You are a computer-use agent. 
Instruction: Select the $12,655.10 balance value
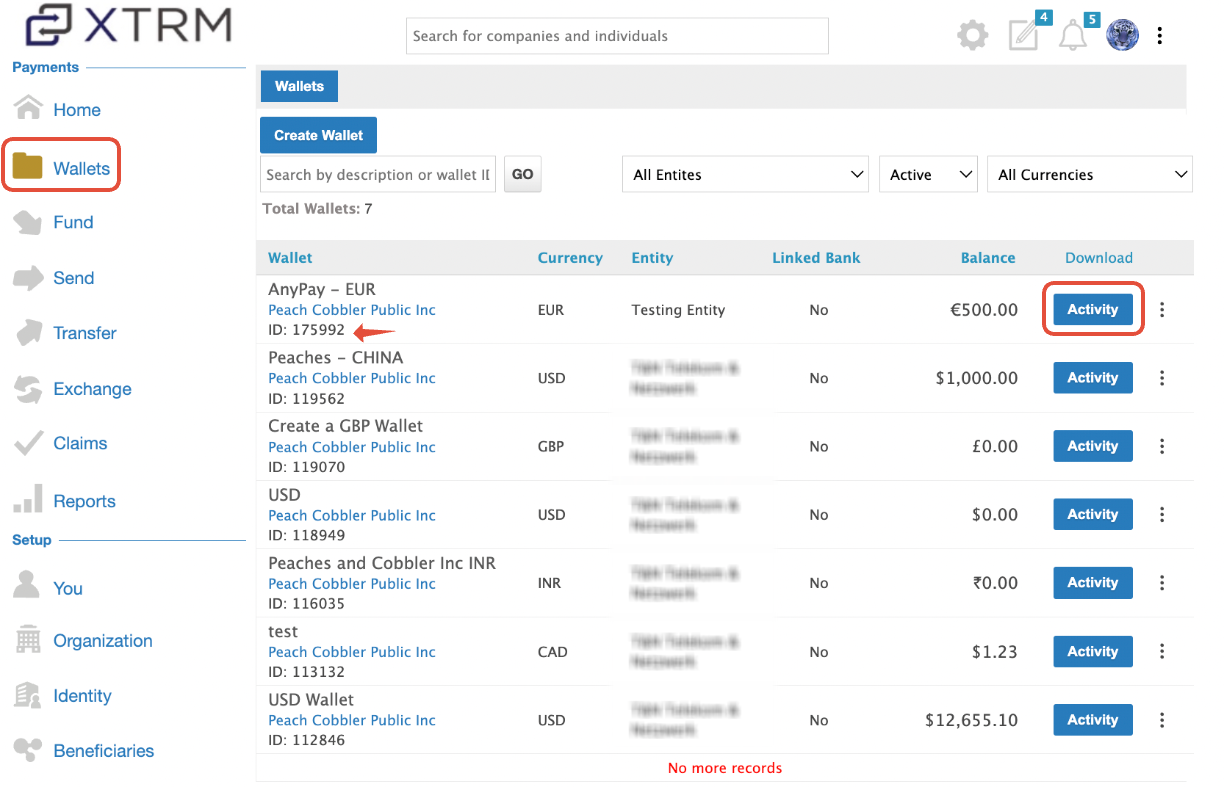point(972,720)
